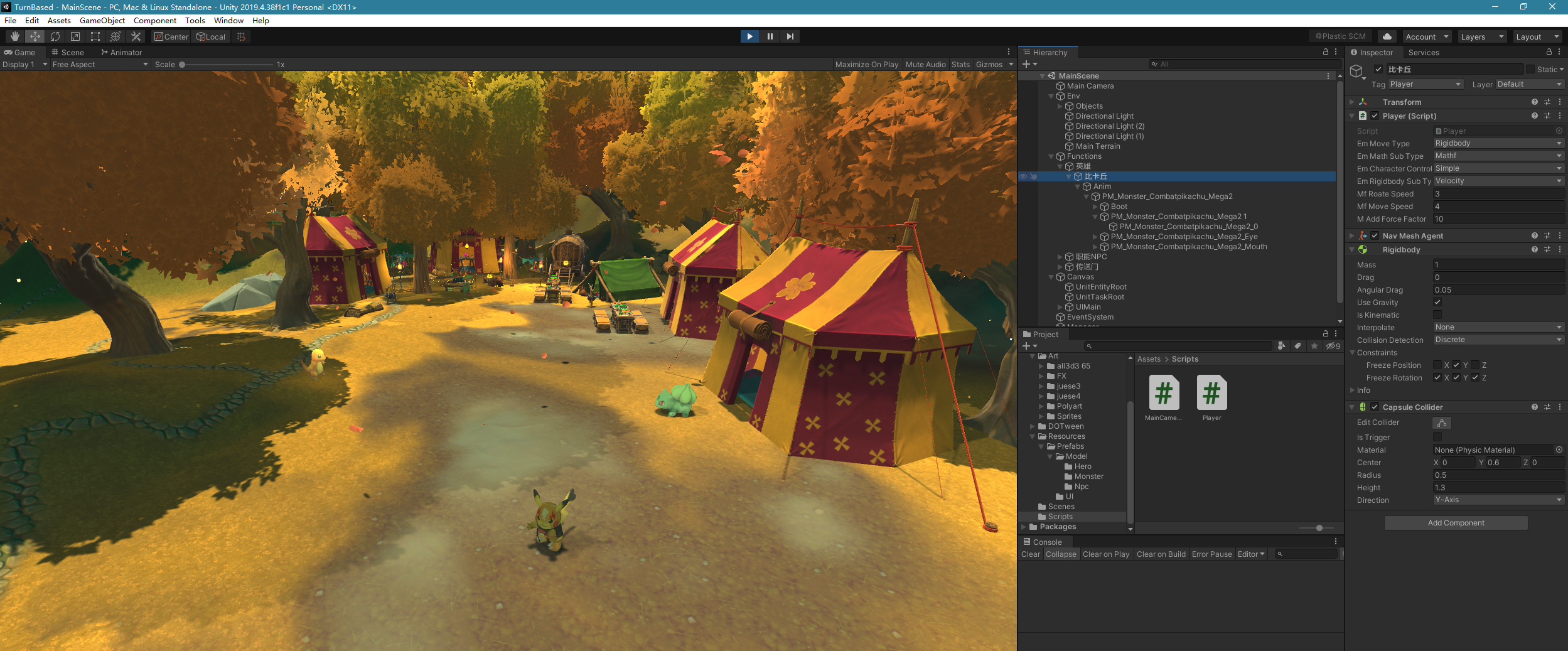The height and width of the screenshot is (651, 1568).
Task: Lock the Inspector panel
Action: pos(1549,52)
